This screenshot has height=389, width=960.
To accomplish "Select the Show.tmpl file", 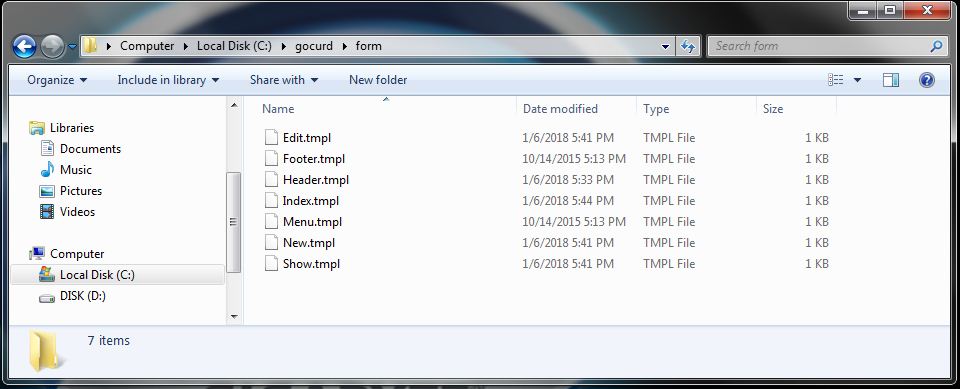I will (311, 263).
